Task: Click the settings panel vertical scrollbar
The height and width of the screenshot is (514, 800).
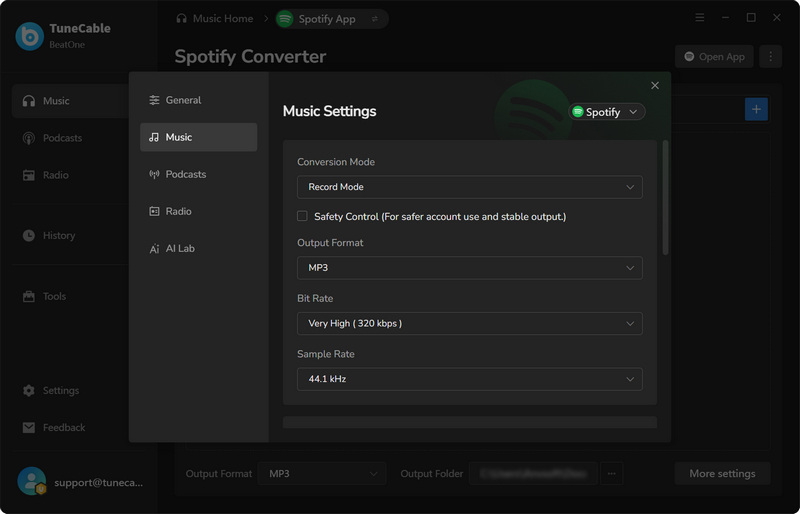Action: coord(665,198)
